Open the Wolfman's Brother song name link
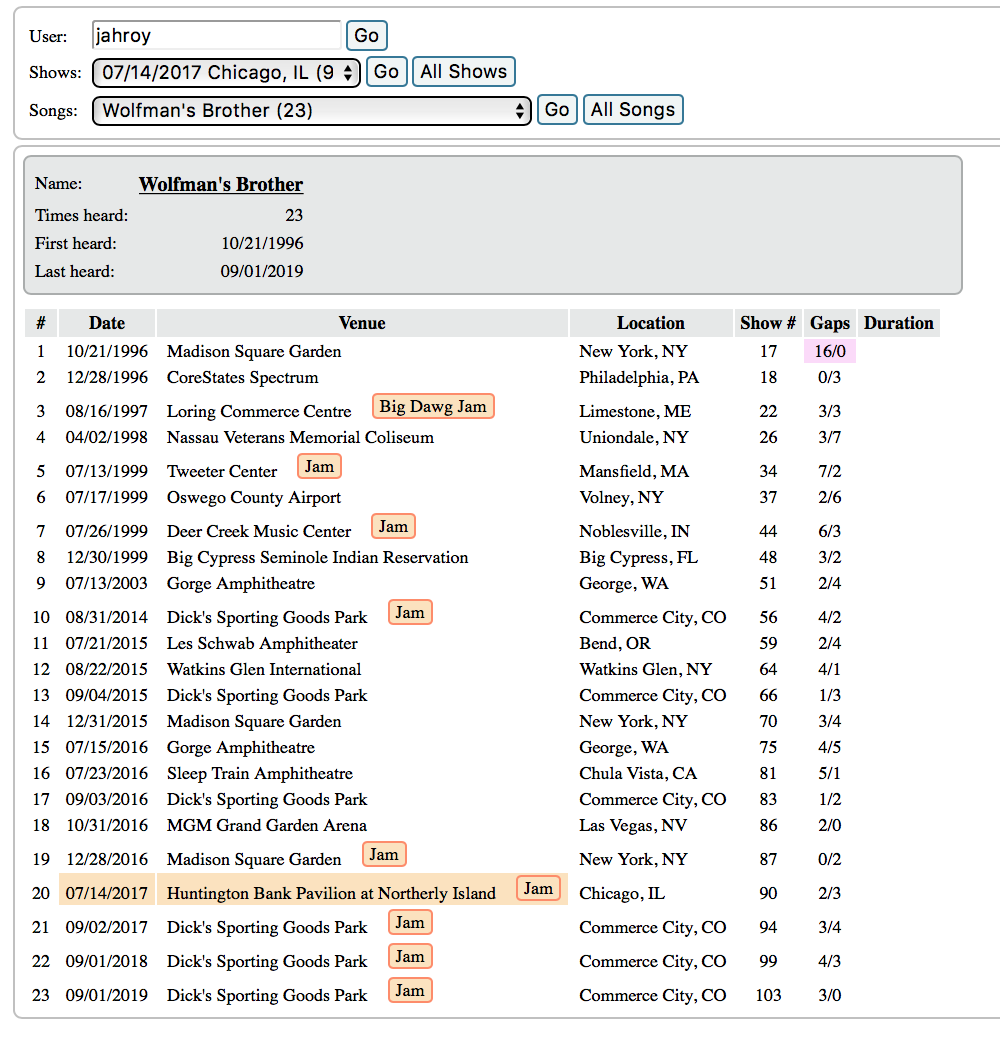 [x=221, y=185]
